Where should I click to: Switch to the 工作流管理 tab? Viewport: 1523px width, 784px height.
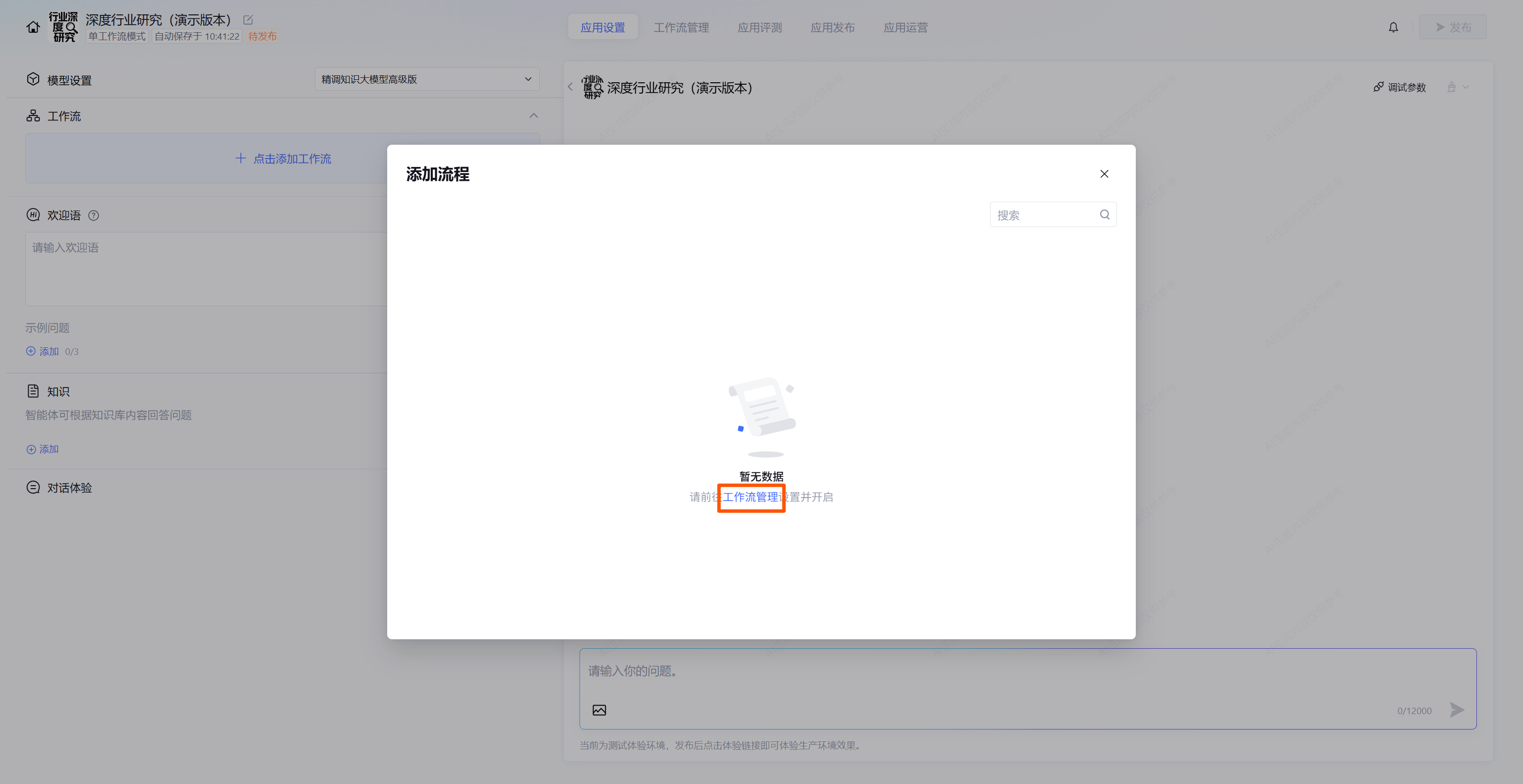coord(681,27)
